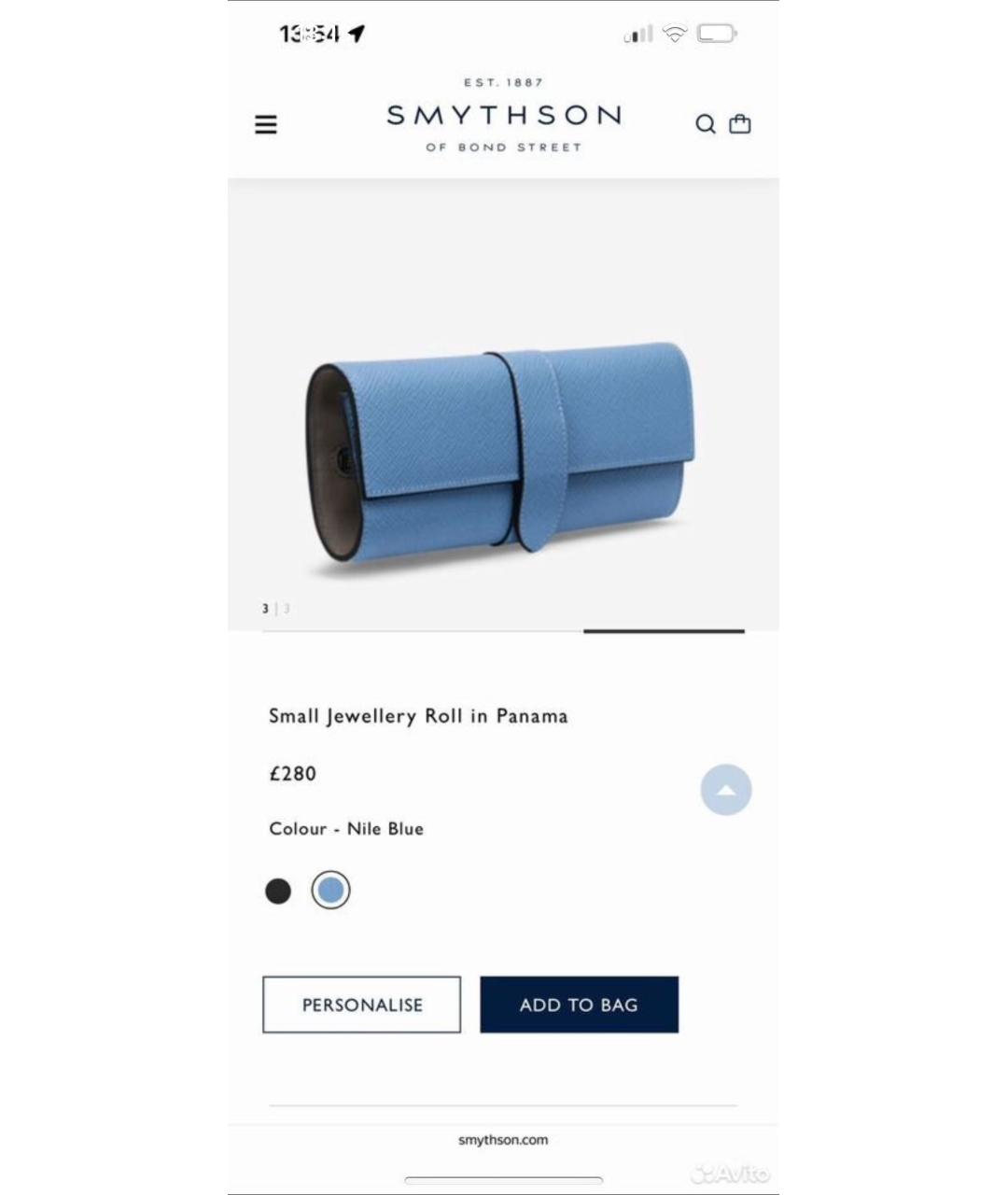Select the Nile Blue colour swatch

(330, 891)
